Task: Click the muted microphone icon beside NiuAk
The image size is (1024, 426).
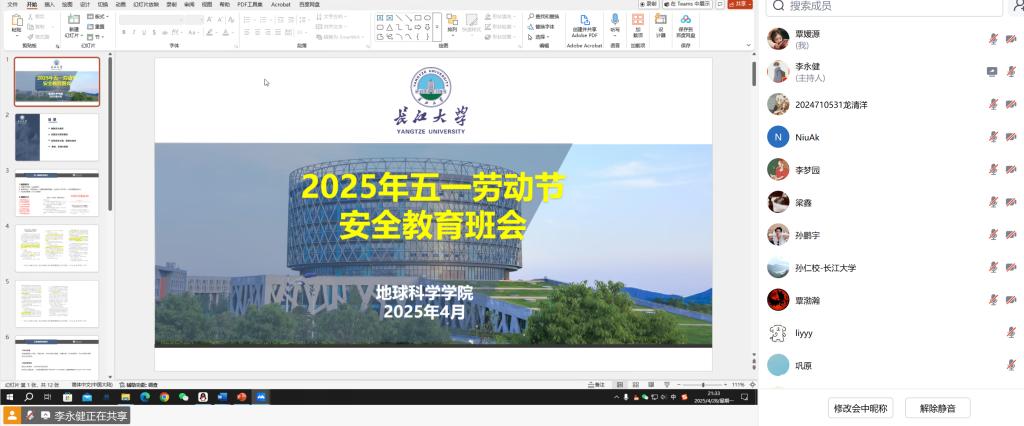Action: pos(993,137)
